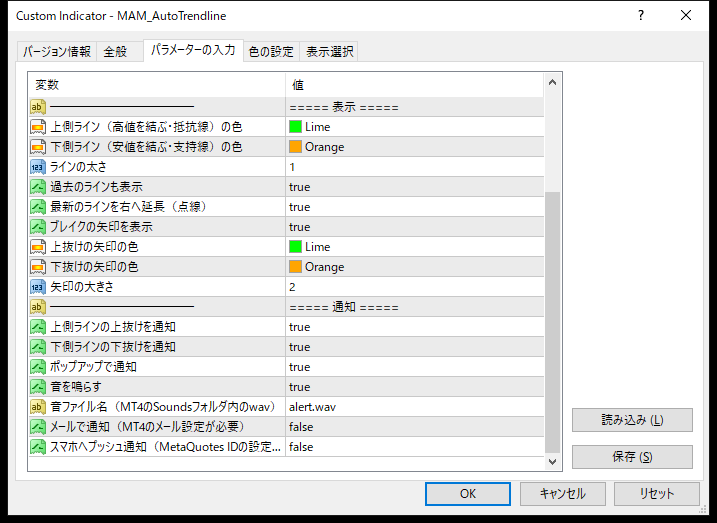Click the string icon beside ===== 通知 ===== row
Image resolution: width=717 pixels, height=523 pixels.
point(38,307)
